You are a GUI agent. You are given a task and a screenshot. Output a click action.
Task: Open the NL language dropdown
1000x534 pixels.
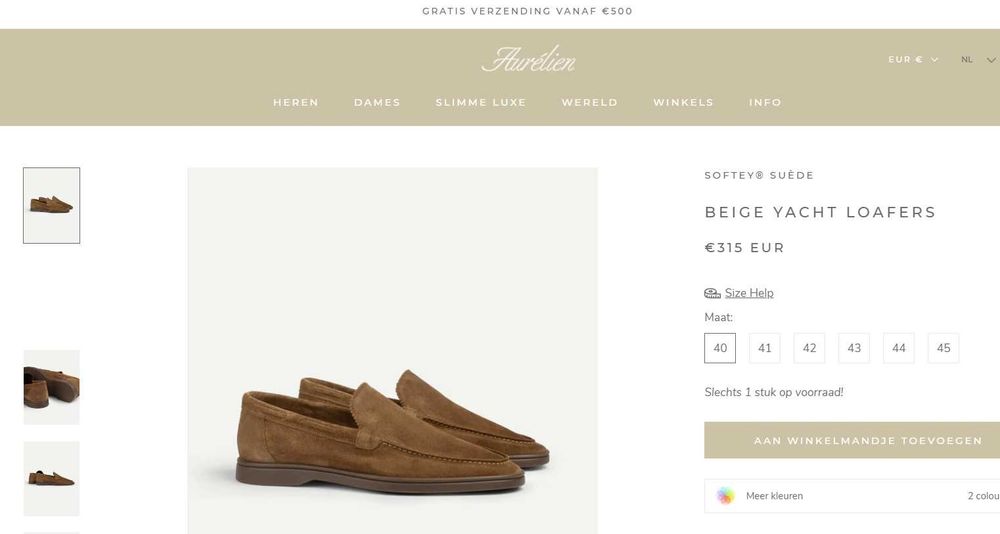[x=973, y=60]
